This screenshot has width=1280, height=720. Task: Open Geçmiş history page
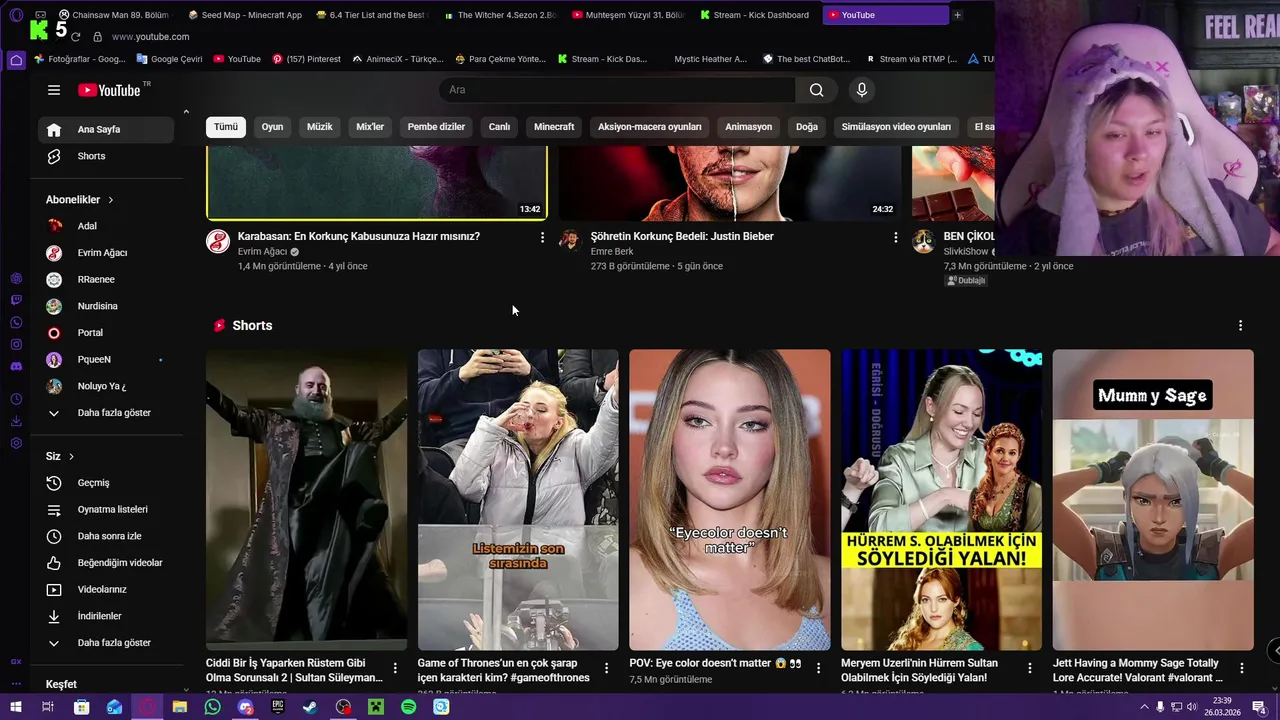pyautogui.click(x=106, y=483)
